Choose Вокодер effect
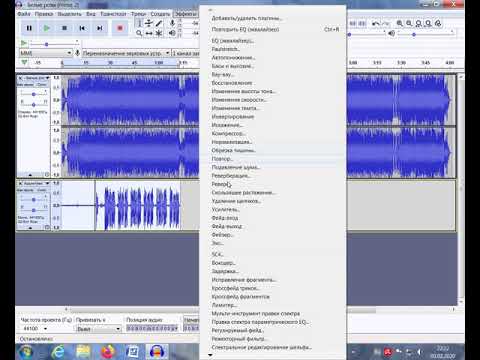This screenshot has height=360, width=480. pos(273,263)
